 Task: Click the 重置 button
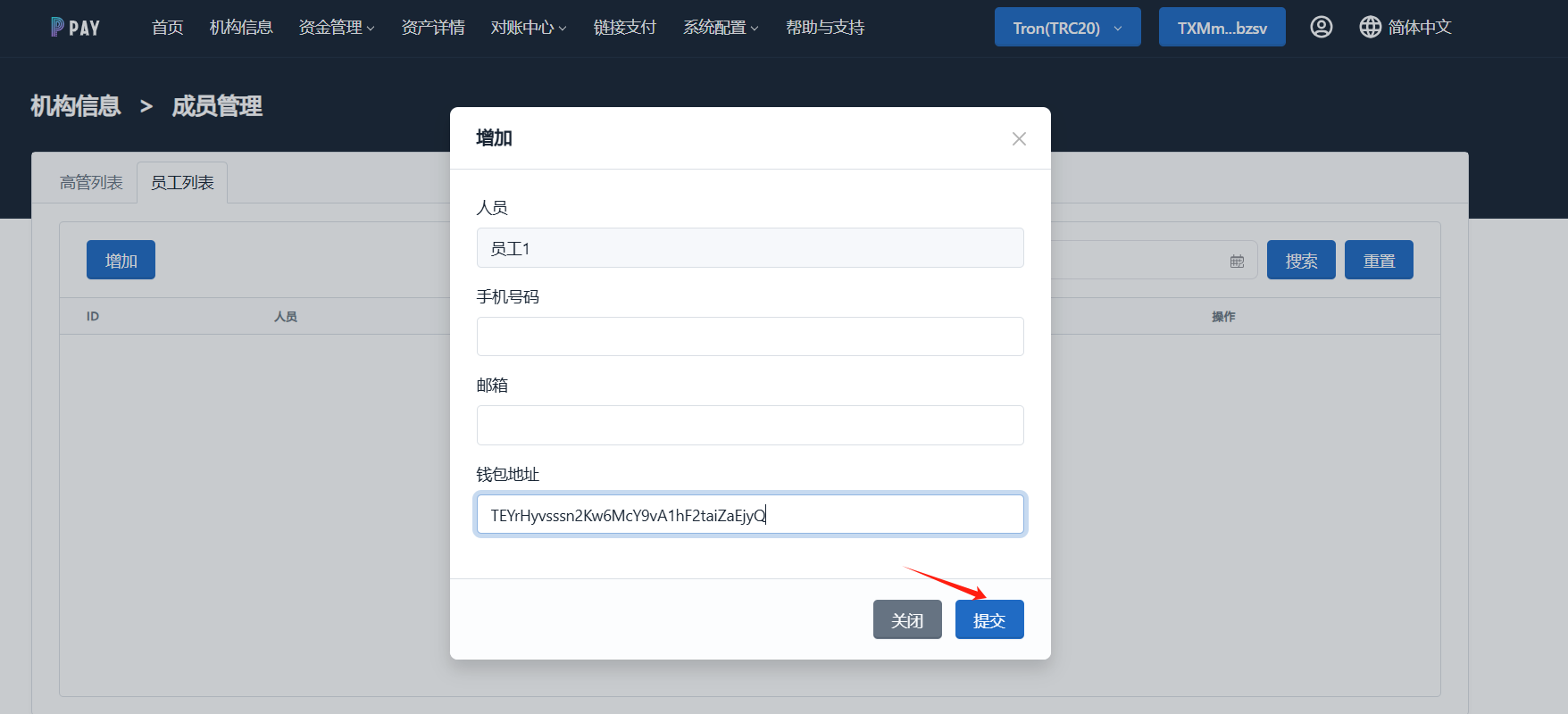1379,260
